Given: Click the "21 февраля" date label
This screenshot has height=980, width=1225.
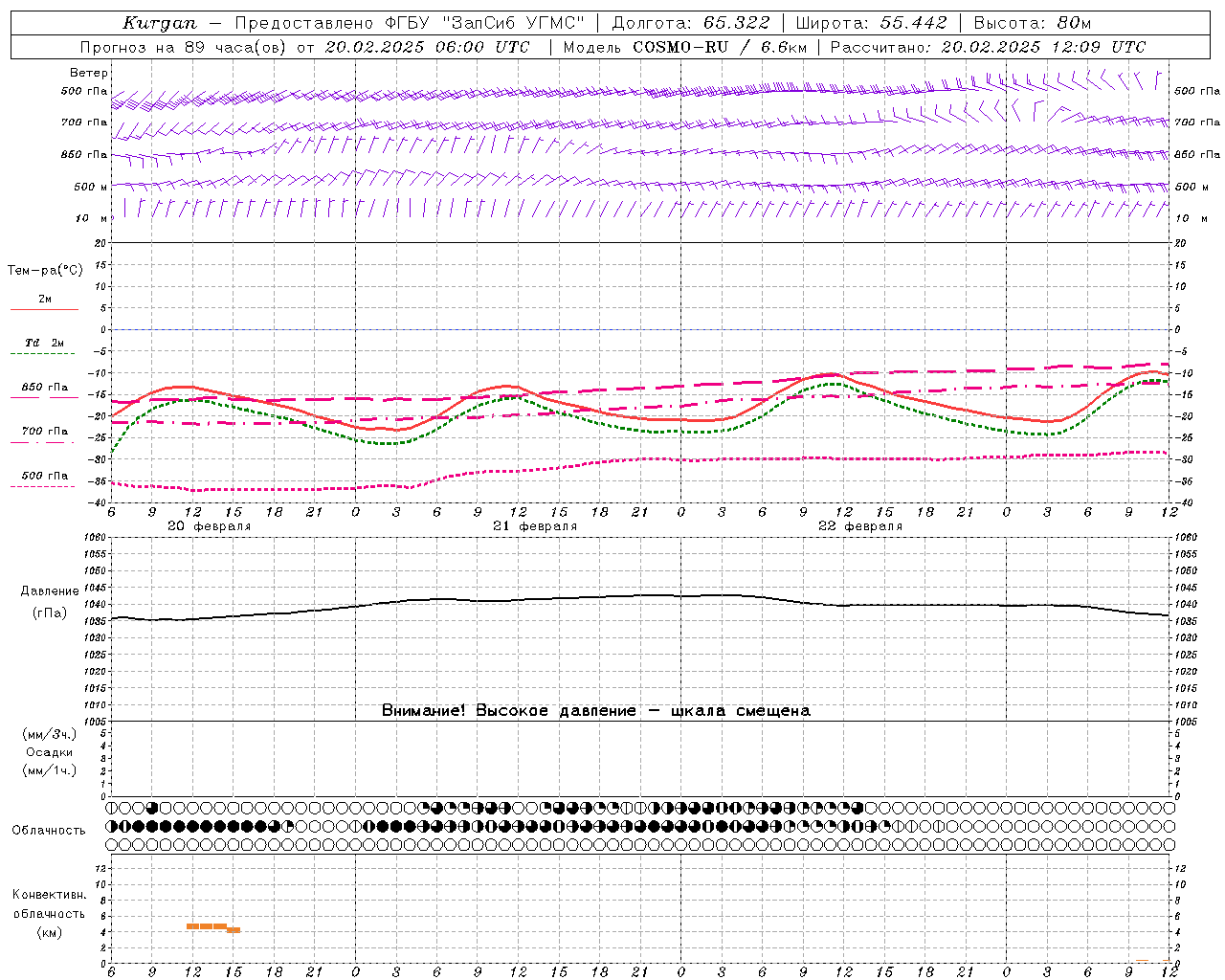Looking at the screenshot, I should click(x=535, y=526).
